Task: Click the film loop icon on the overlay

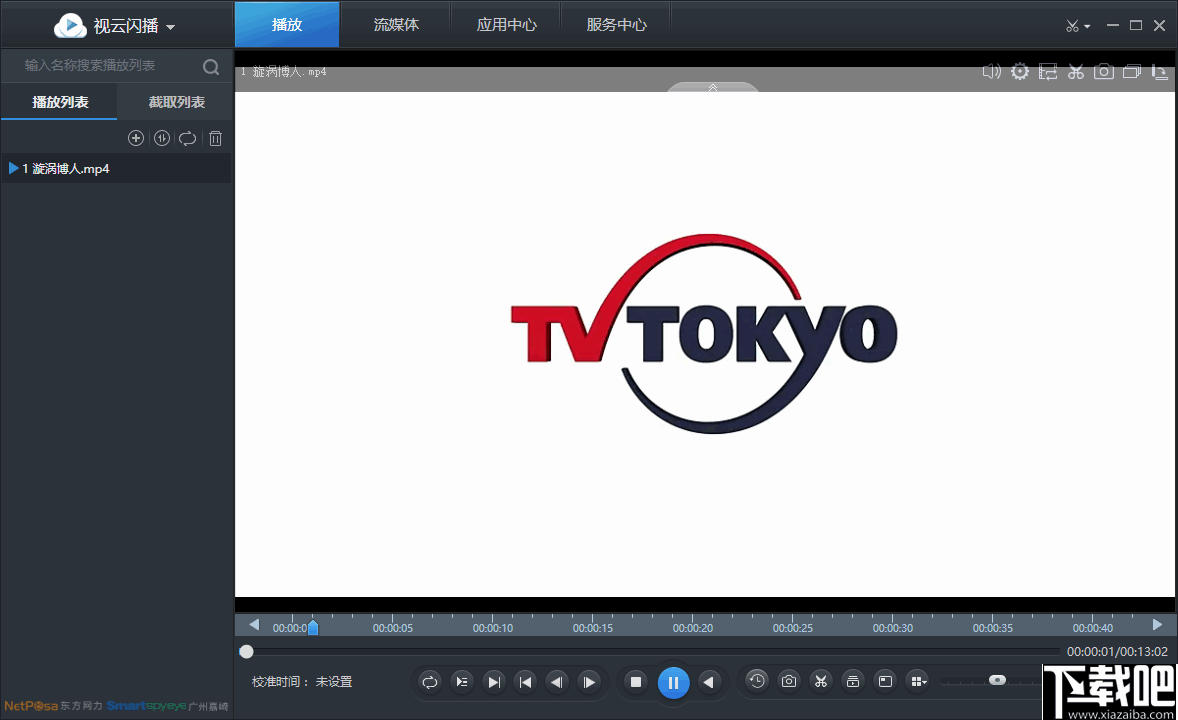Action: click(1048, 71)
